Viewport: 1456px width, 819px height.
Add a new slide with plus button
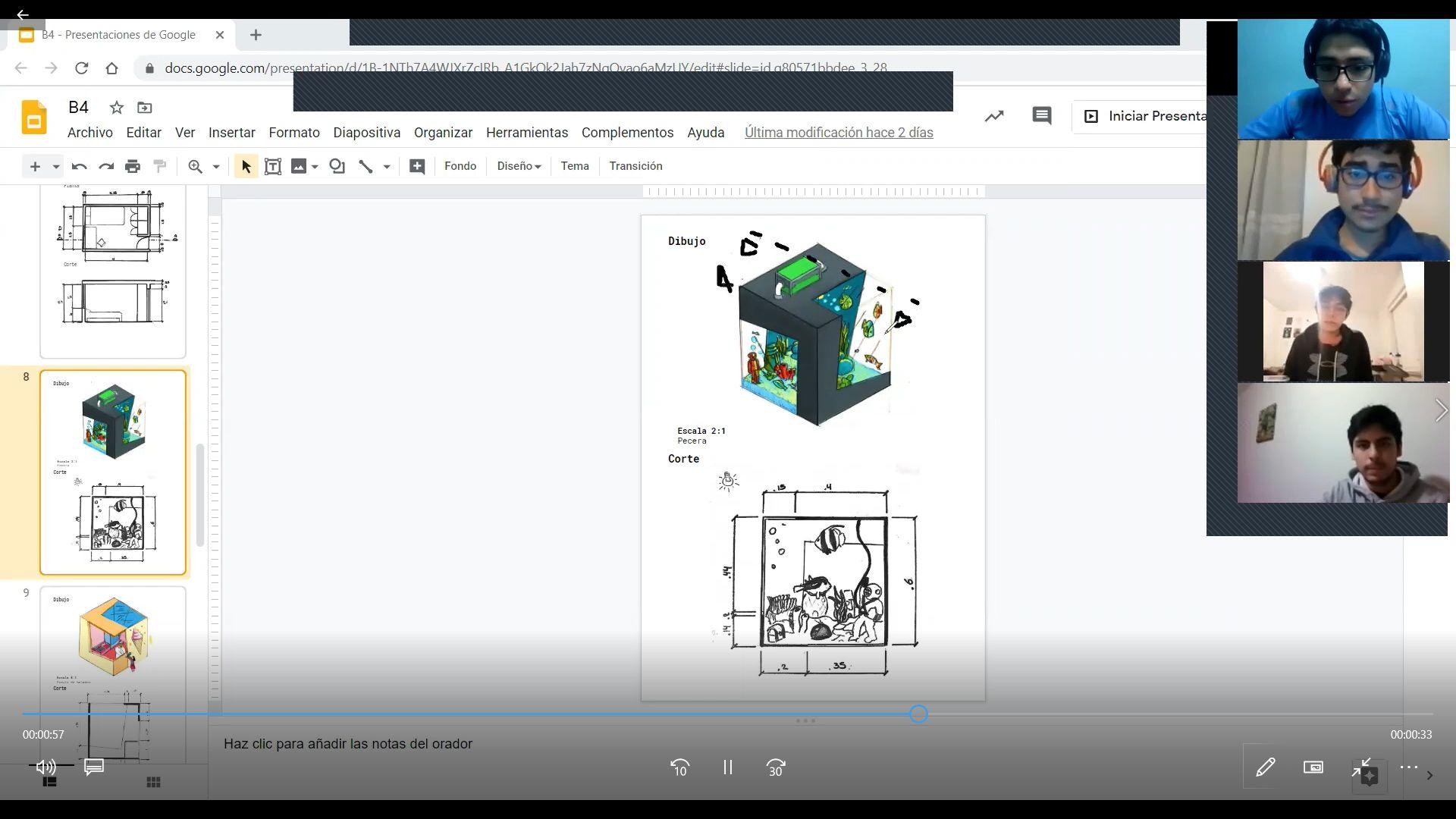pos(35,166)
